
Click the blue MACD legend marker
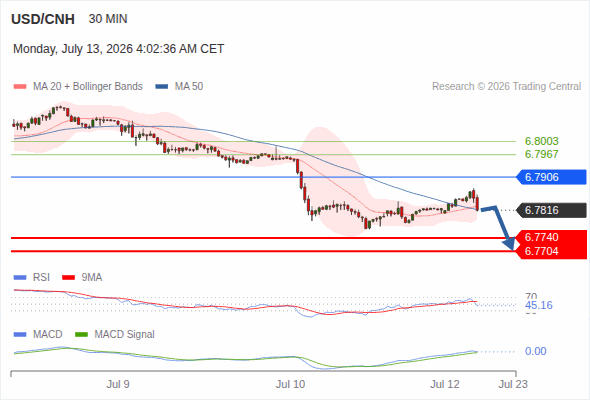[x=20, y=334]
